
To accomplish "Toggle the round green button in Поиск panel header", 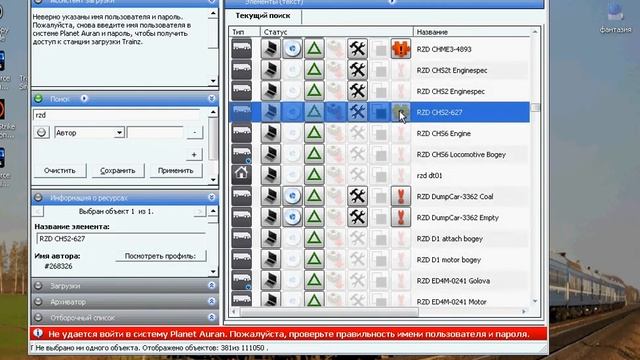I will point(38,99).
